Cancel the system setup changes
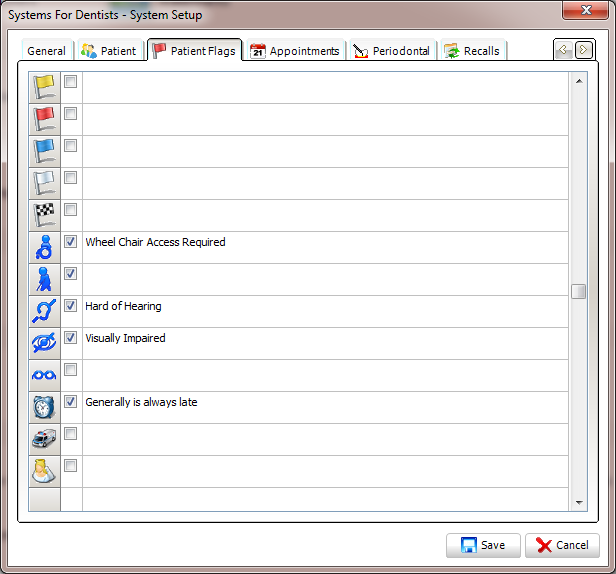This screenshot has height=574, width=616. [562, 545]
